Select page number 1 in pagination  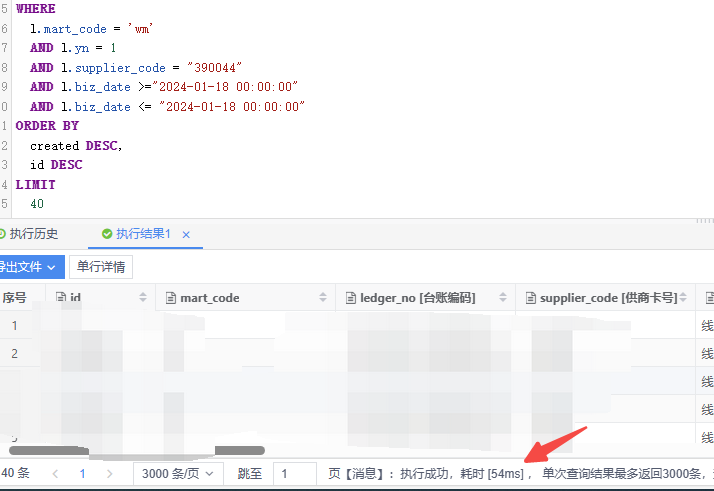[x=82, y=474]
